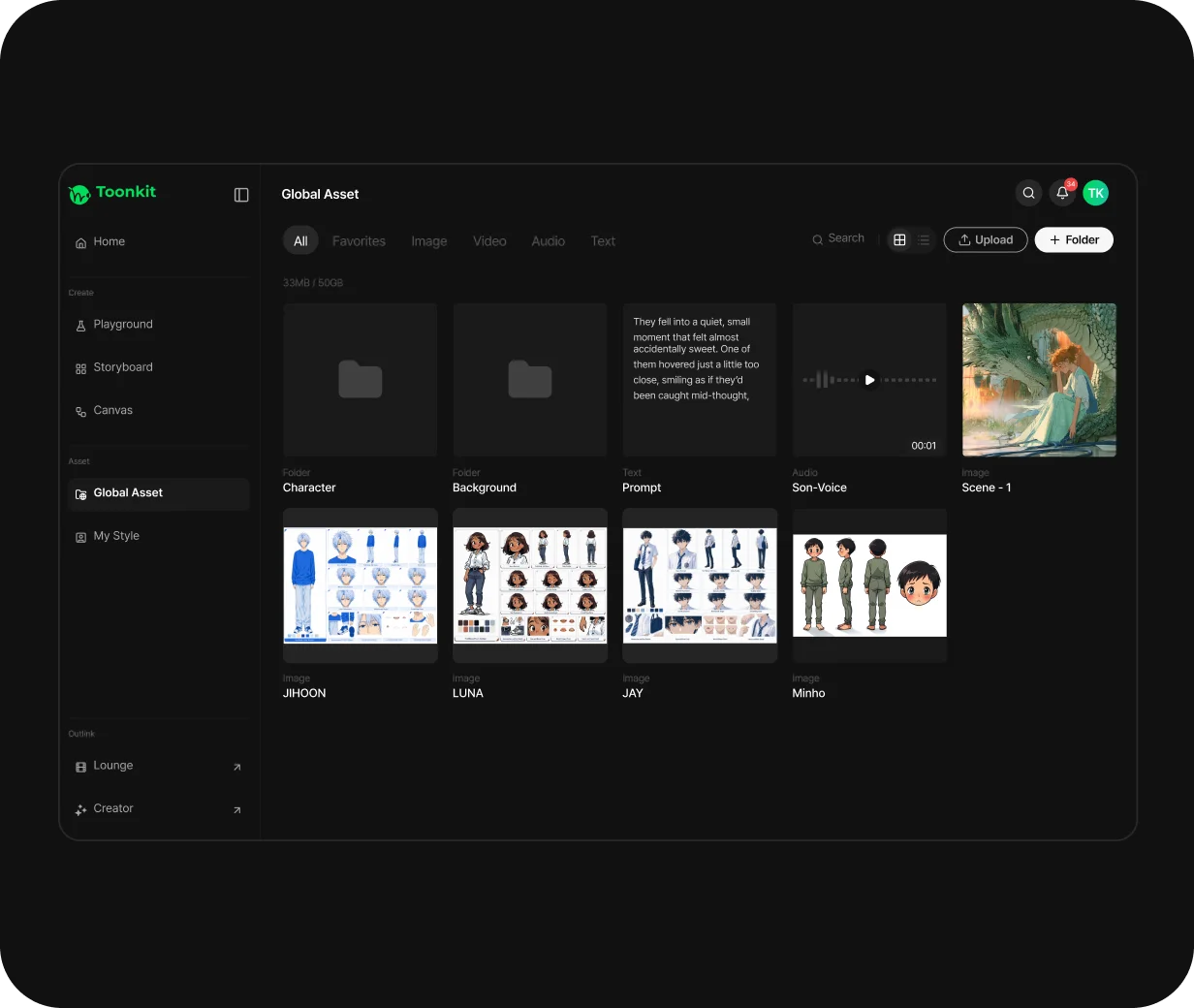Click the Upload button
The image size is (1194, 1008).
point(986,239)
